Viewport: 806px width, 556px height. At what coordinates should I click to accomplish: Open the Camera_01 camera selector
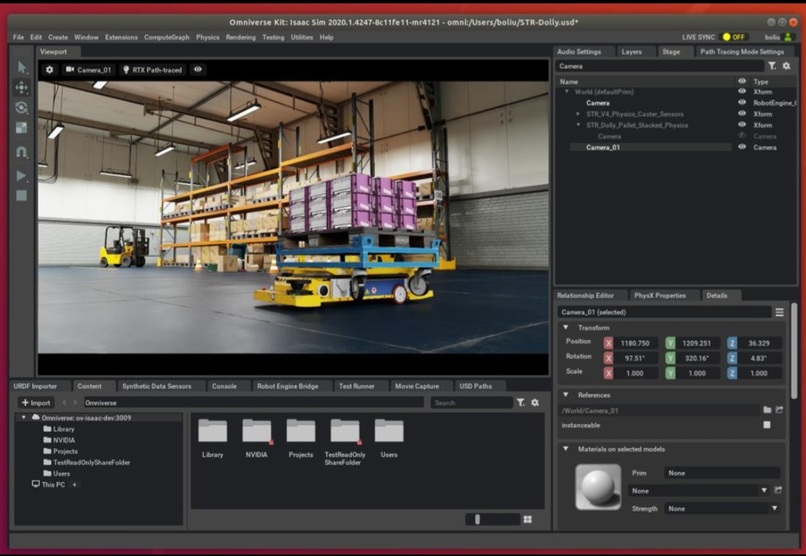click(88, 69)
